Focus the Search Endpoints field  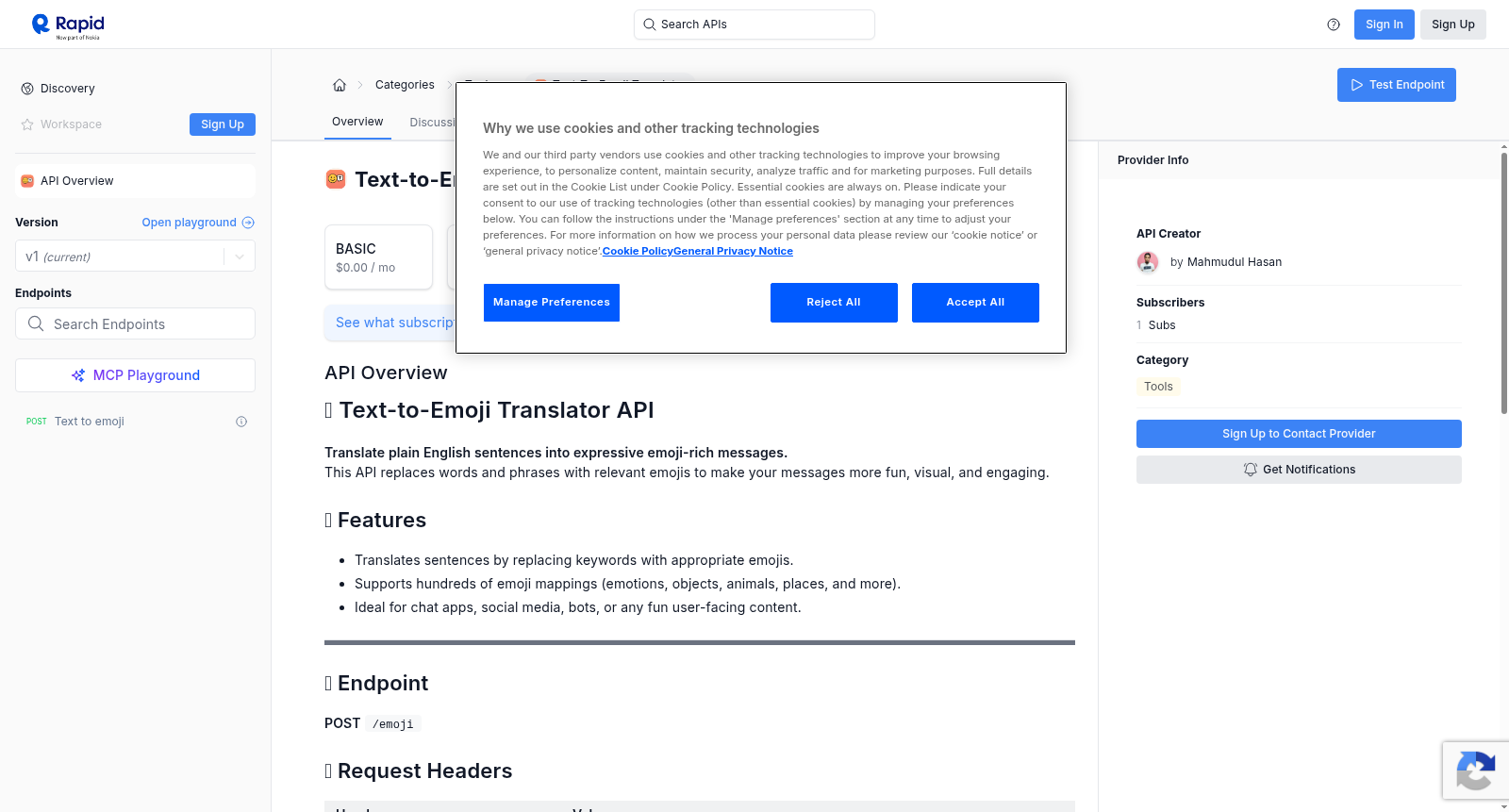pyautogui.click(x=135, y=323)
